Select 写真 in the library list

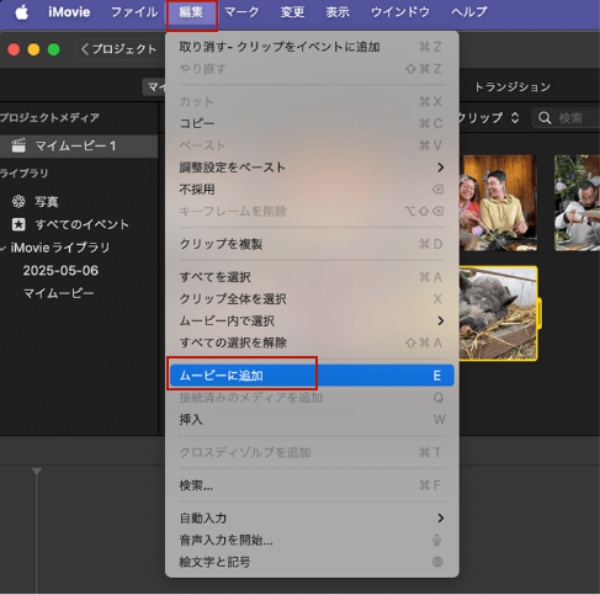tap(46, 201)
